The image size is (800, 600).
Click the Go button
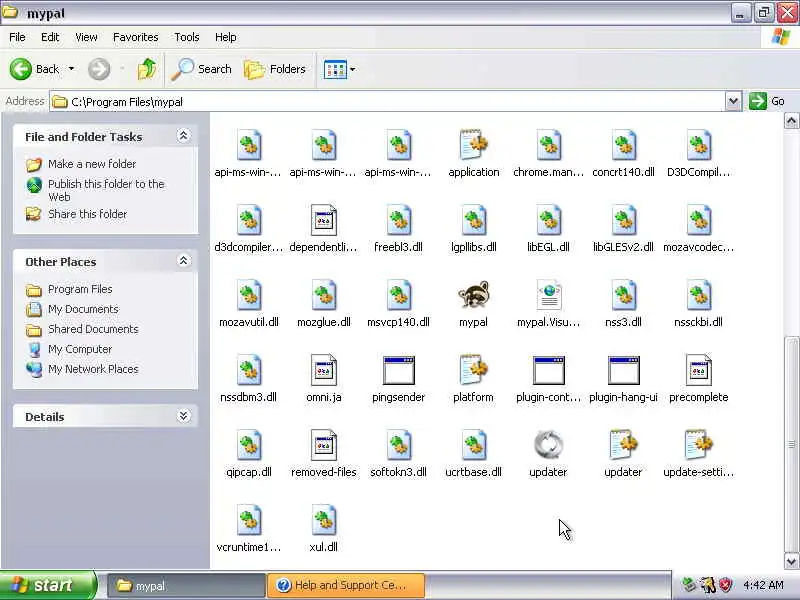pyautogui.click(x=767, y=101)
